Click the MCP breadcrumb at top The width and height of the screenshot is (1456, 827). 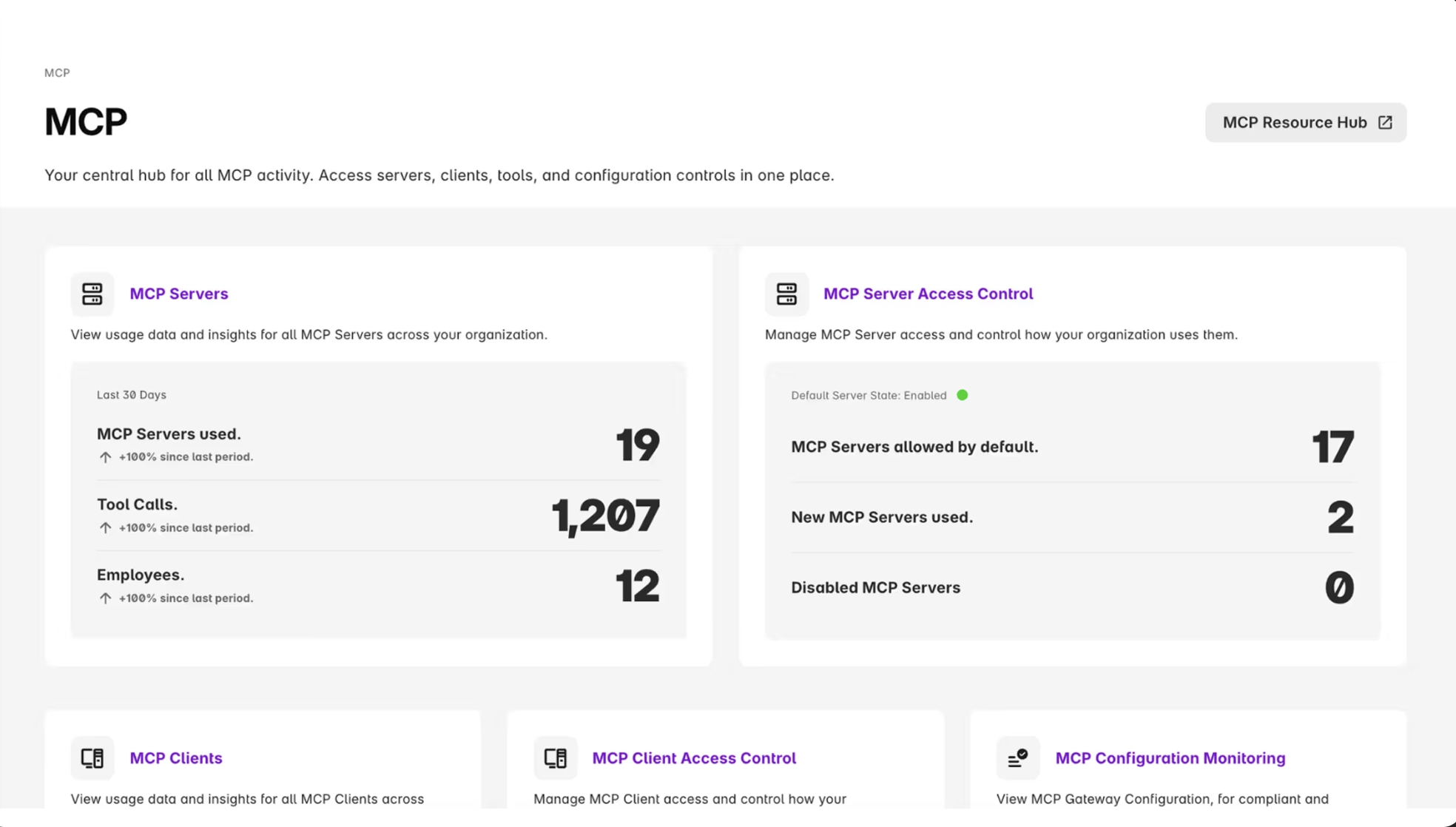click(57, 72)
